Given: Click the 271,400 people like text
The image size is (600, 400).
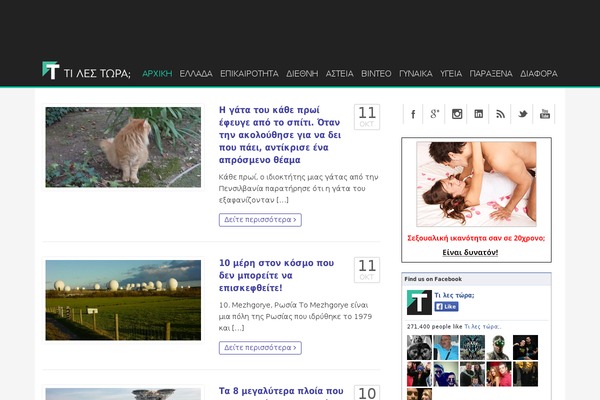Looking at the screenshot, I should point(435,327).
